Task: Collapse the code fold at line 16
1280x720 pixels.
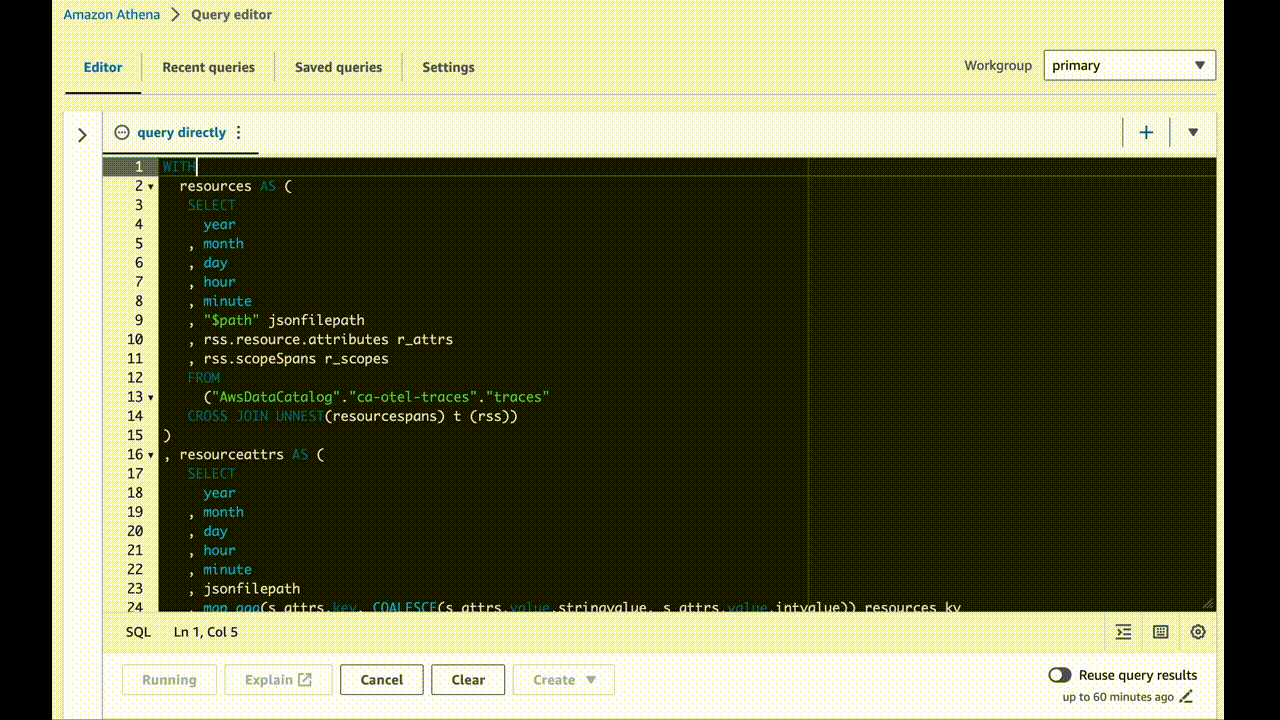Action: tap(151, 455)
